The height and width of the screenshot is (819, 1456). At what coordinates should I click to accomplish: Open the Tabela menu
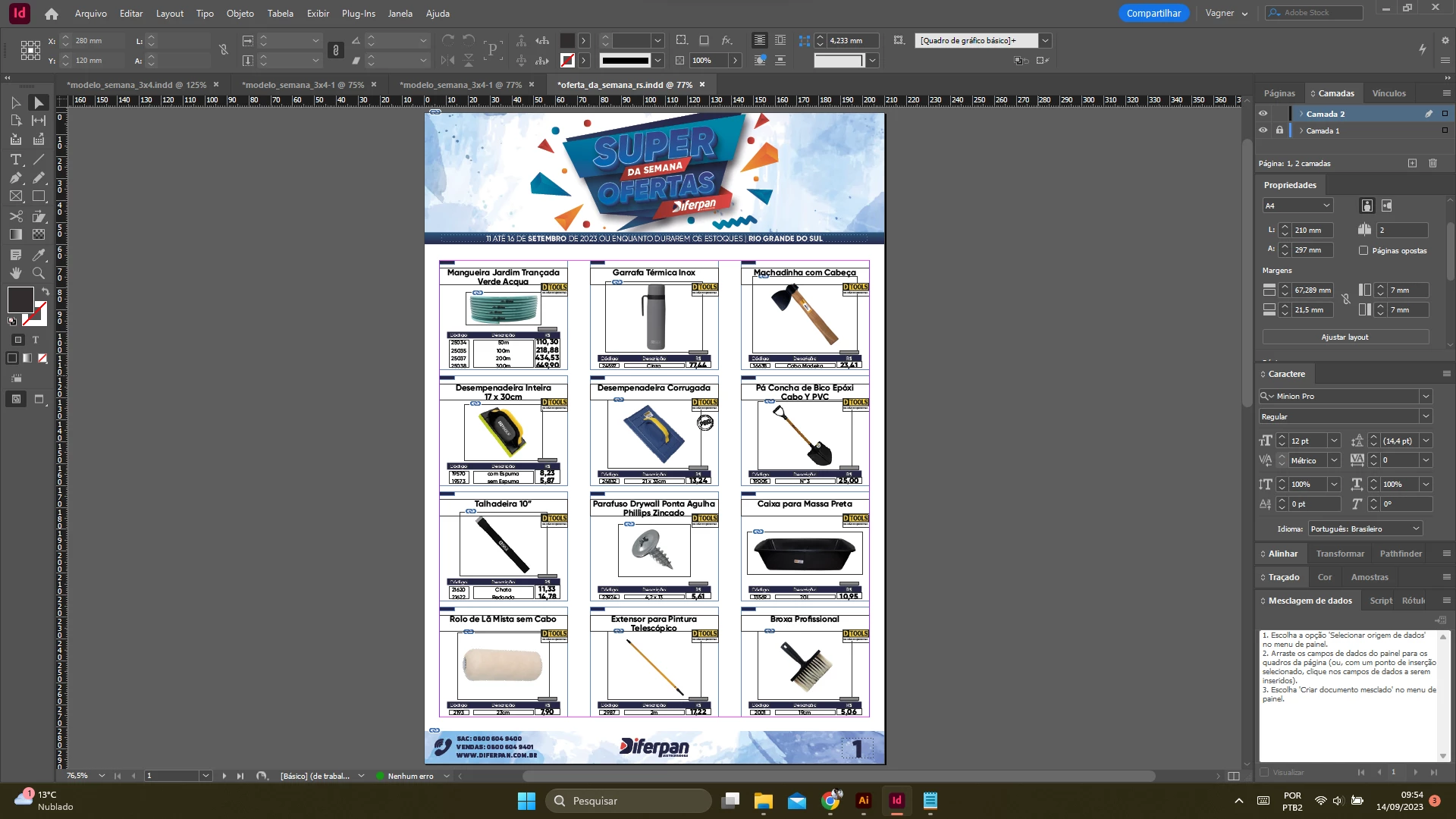[x=280, y=13]
